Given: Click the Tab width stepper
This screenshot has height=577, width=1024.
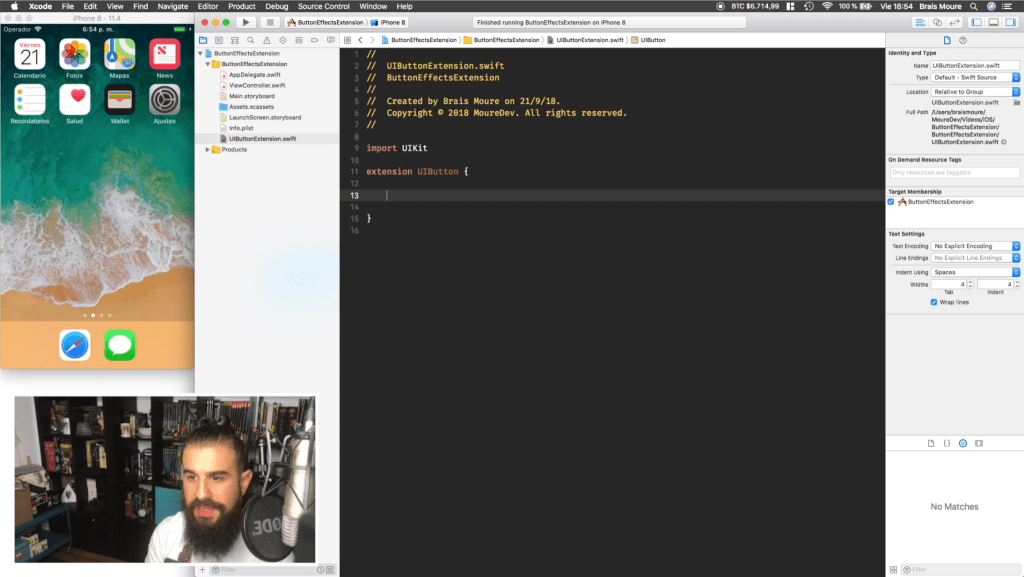Looking at the screenshot, I should (x=970, y=285).
